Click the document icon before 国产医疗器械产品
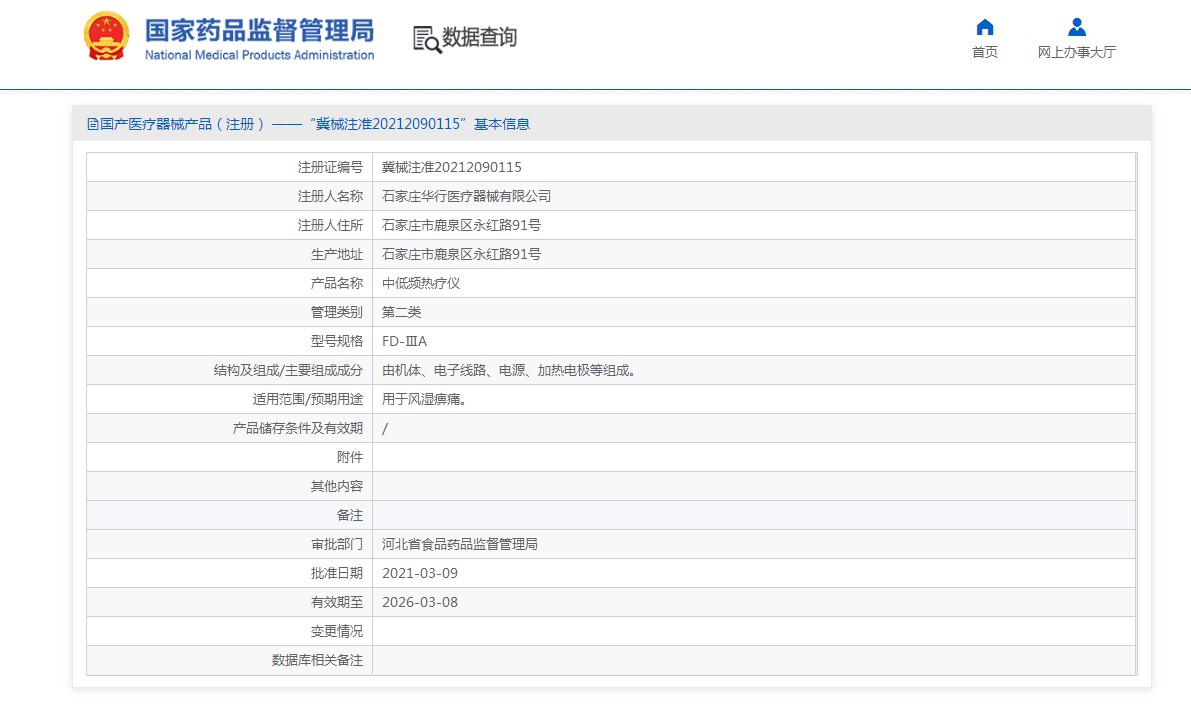Image resolution: width=1191 pixels, height=711 pixels. [93, 124]
